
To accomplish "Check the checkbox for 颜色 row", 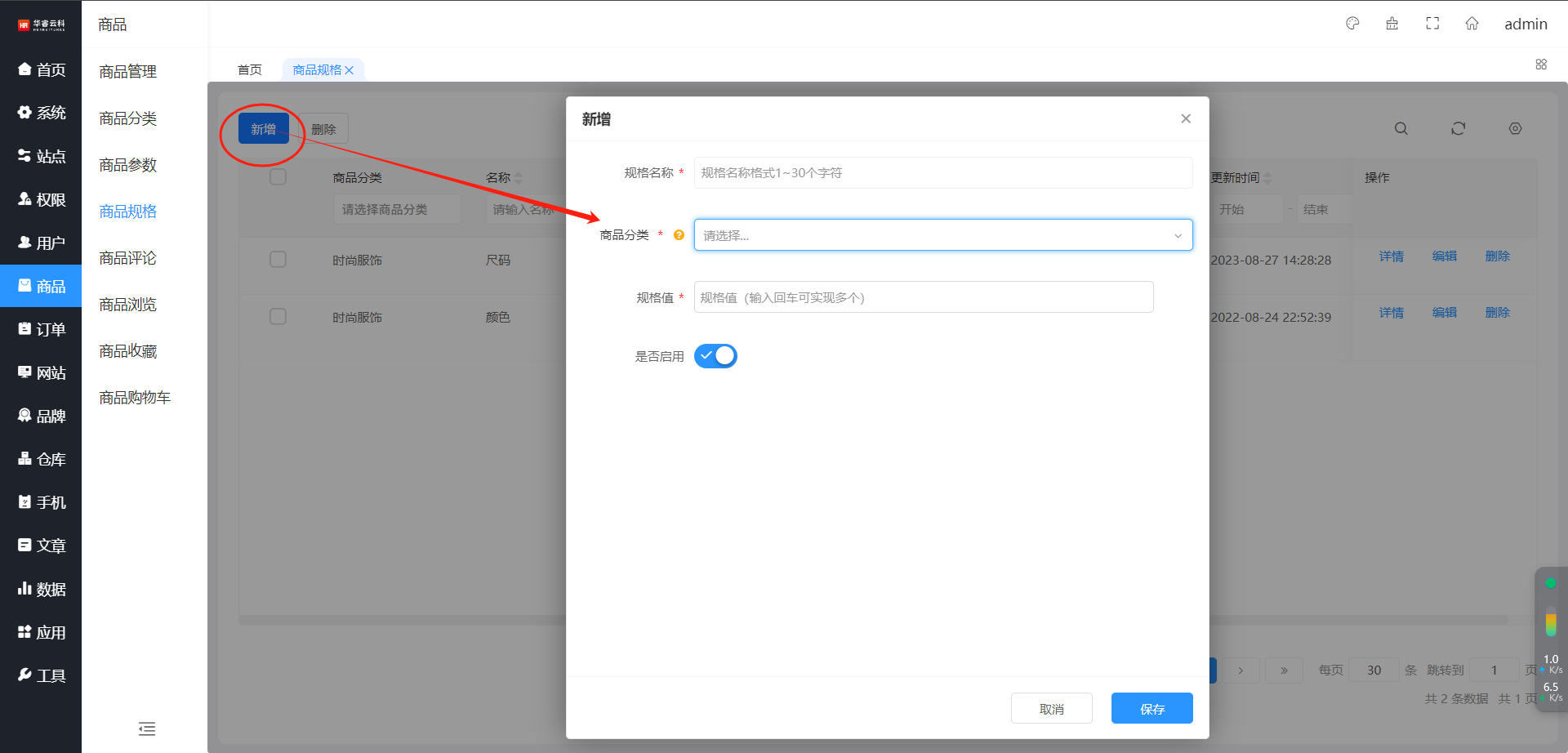I will coord(278,317).
